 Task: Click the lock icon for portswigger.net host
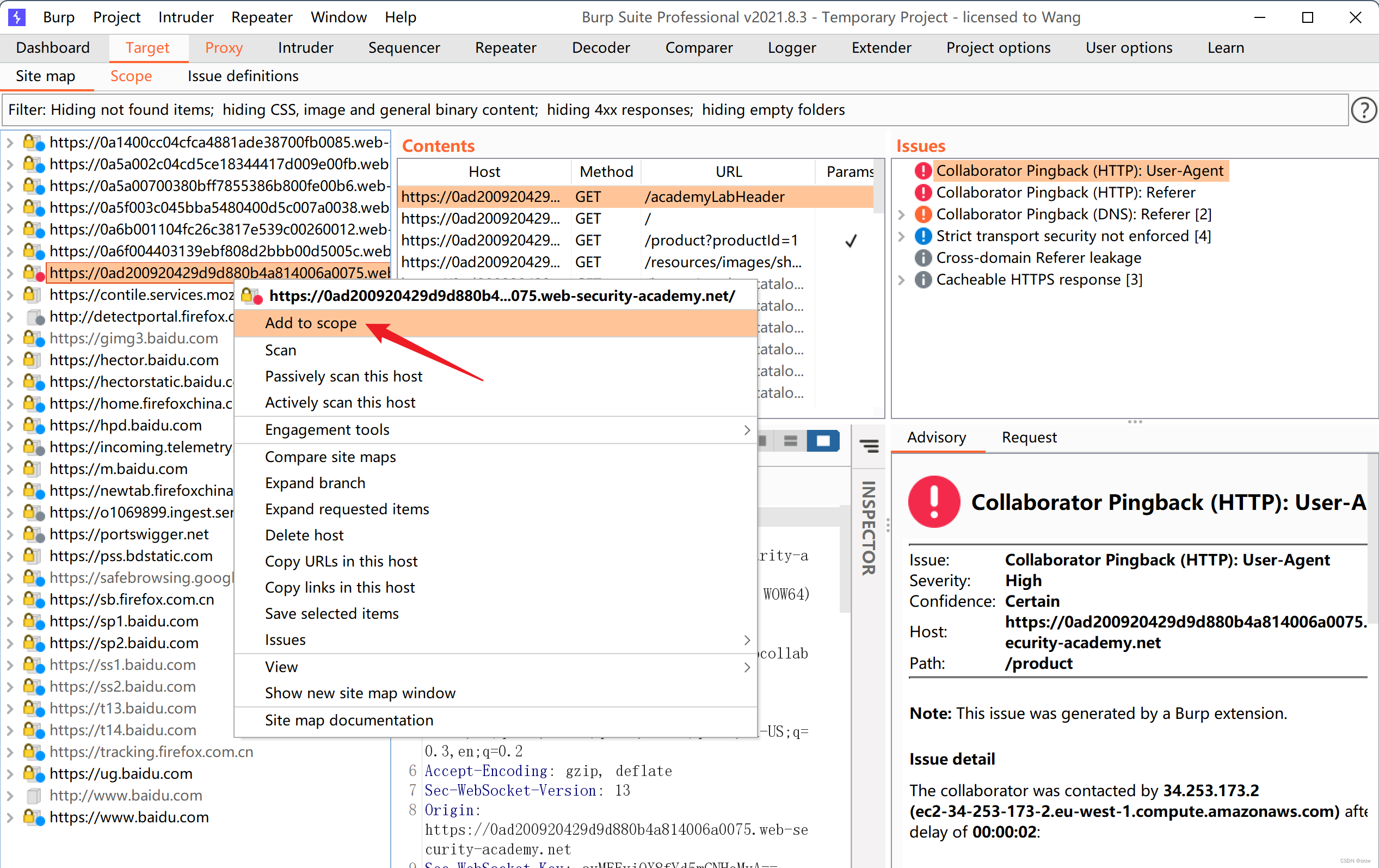pos(32,534)
